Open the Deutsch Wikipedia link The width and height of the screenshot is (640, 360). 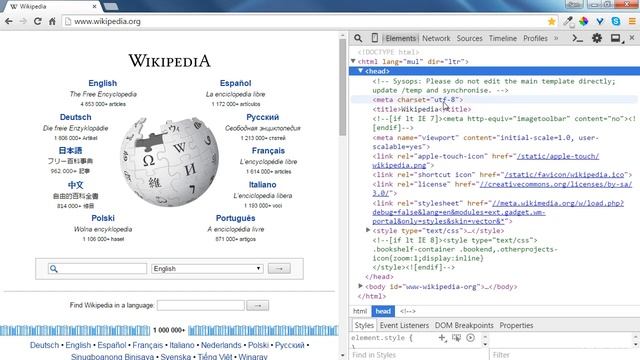(76, 117)
